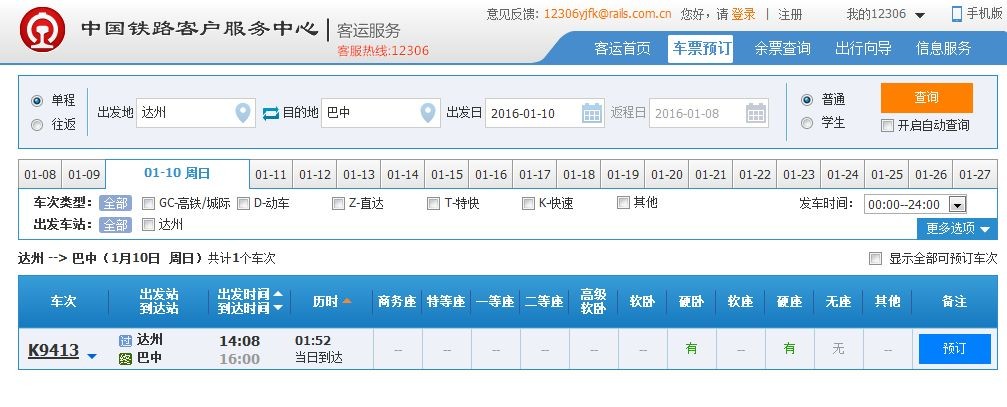Click 预订 to book train K9413

[x=954, y=349]
